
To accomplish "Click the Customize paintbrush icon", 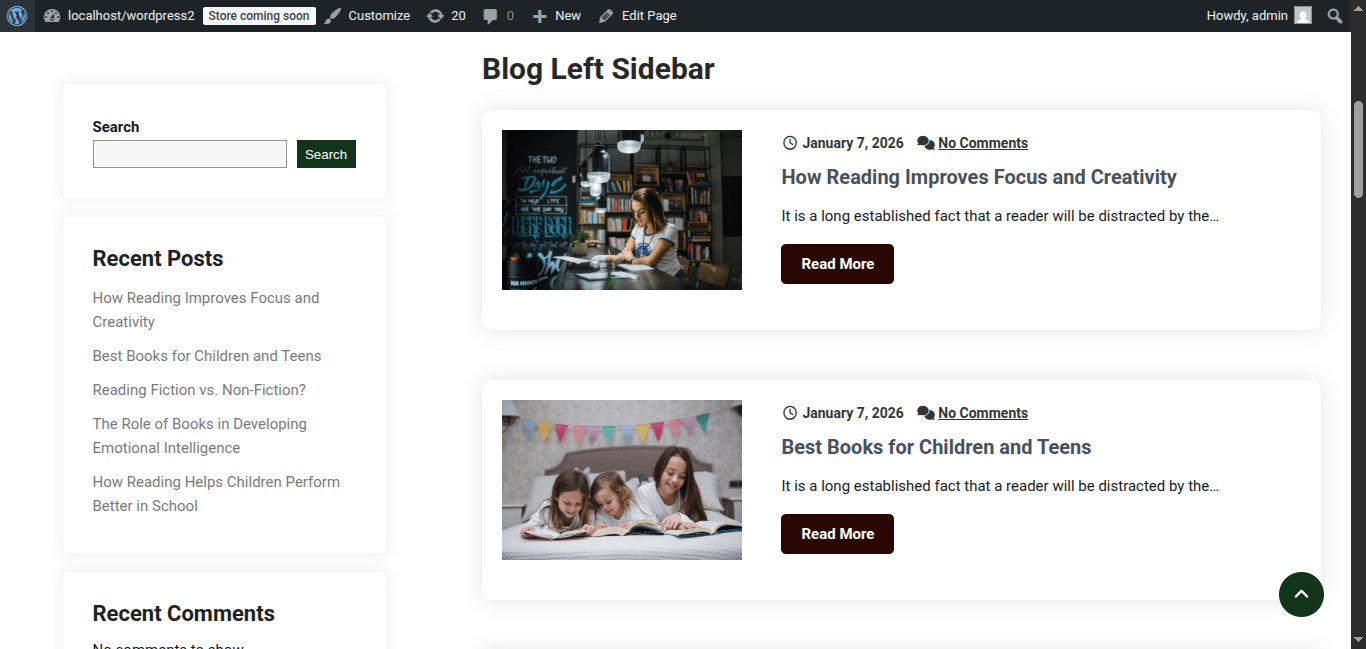I will pyautogui.click(x=333, y=16).
